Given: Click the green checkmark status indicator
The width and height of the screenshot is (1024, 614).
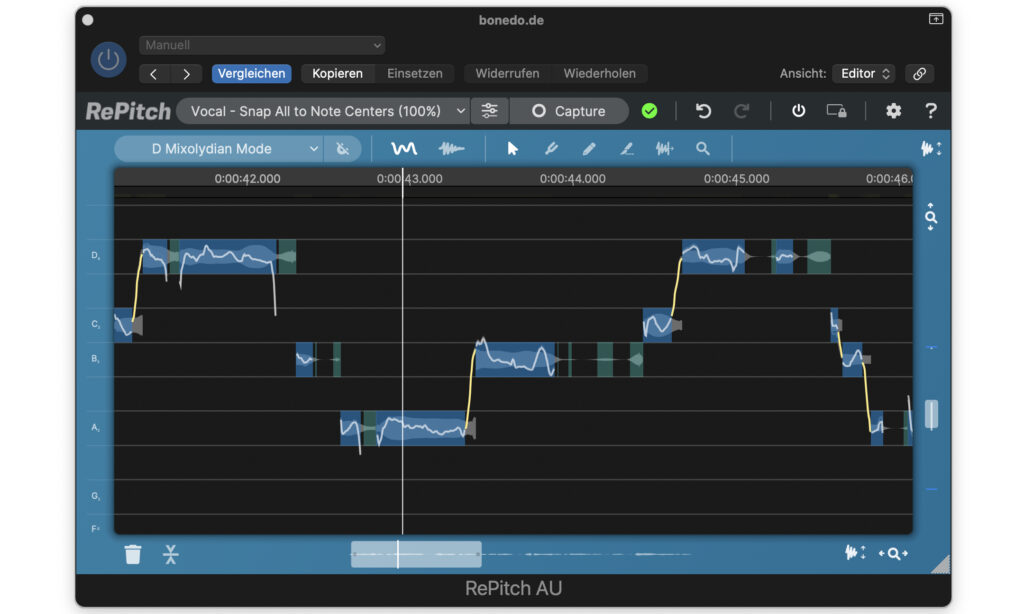Looking at the screenshot, I should tap(649, 111).
